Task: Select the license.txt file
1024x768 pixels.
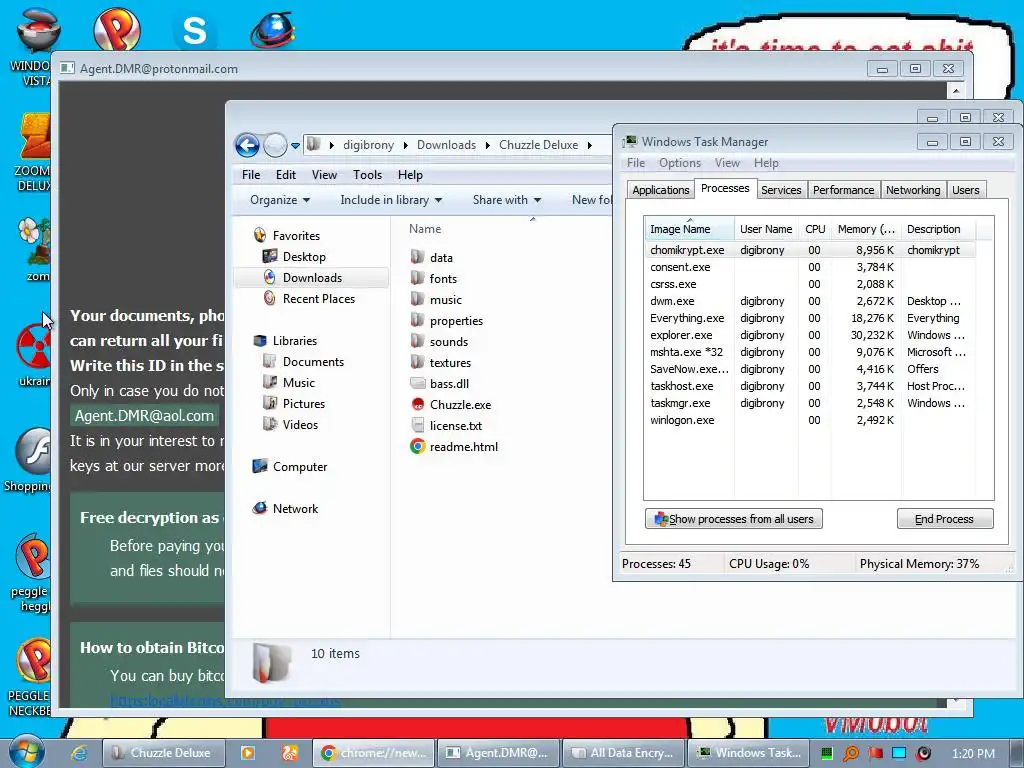Action: pyautogui.click(x=455, y=426)
